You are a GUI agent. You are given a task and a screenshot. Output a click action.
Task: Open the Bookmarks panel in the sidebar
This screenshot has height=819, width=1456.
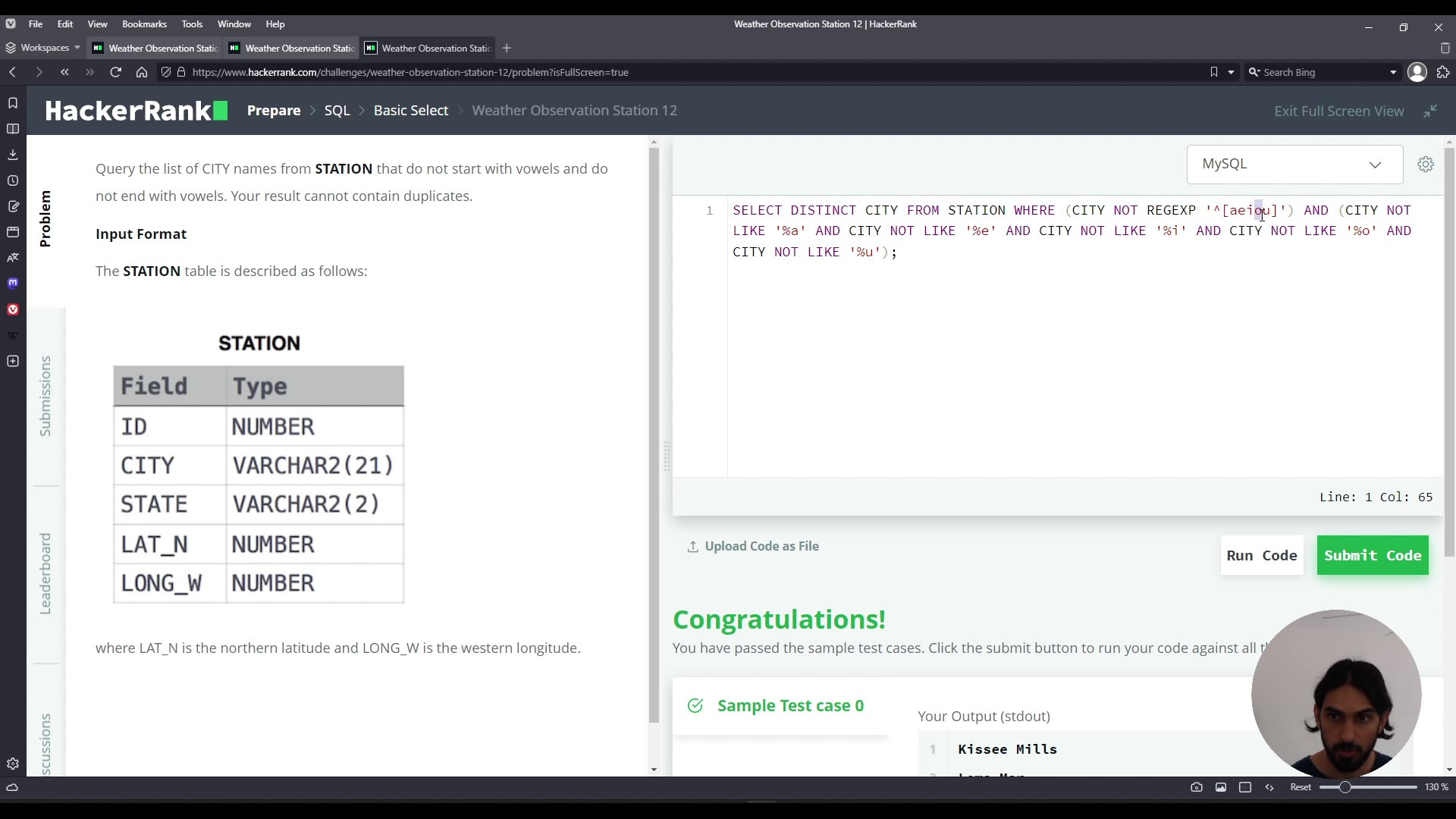tap(12, 104)
